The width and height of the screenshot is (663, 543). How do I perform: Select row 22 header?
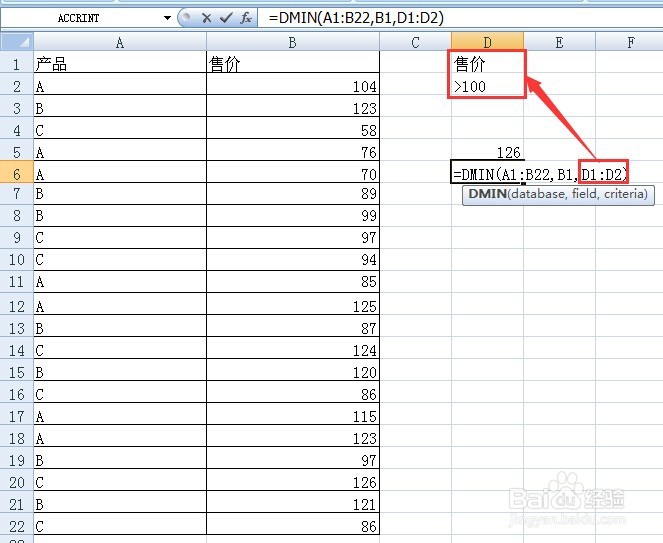(16, 526)
